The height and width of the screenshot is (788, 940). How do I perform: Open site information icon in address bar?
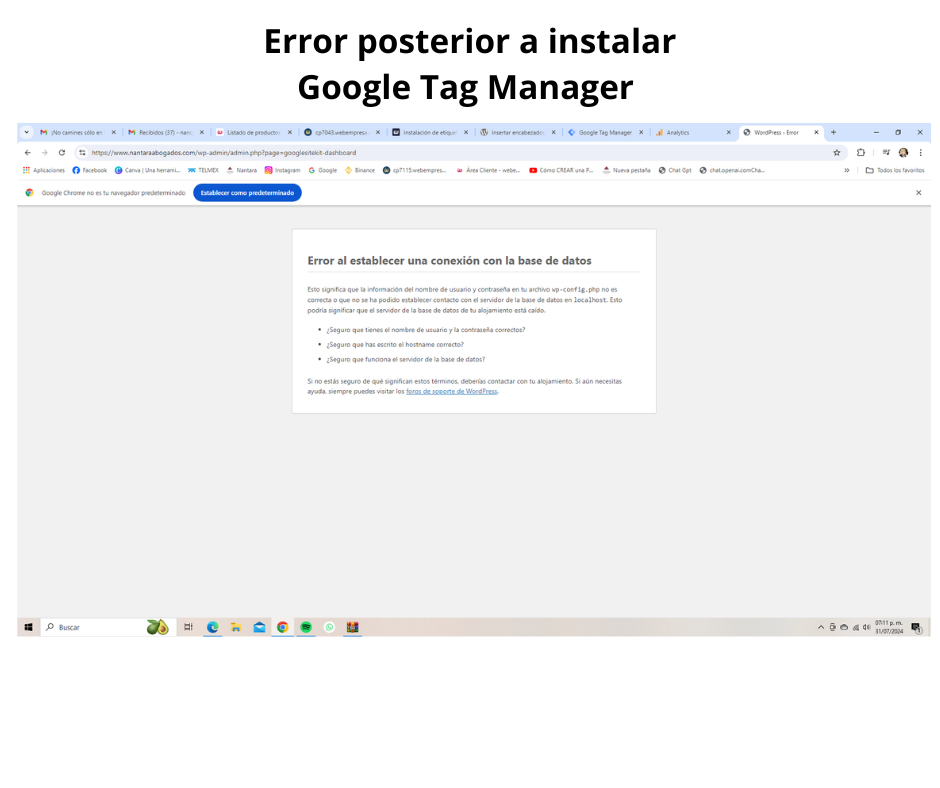(x=83, y=153)
